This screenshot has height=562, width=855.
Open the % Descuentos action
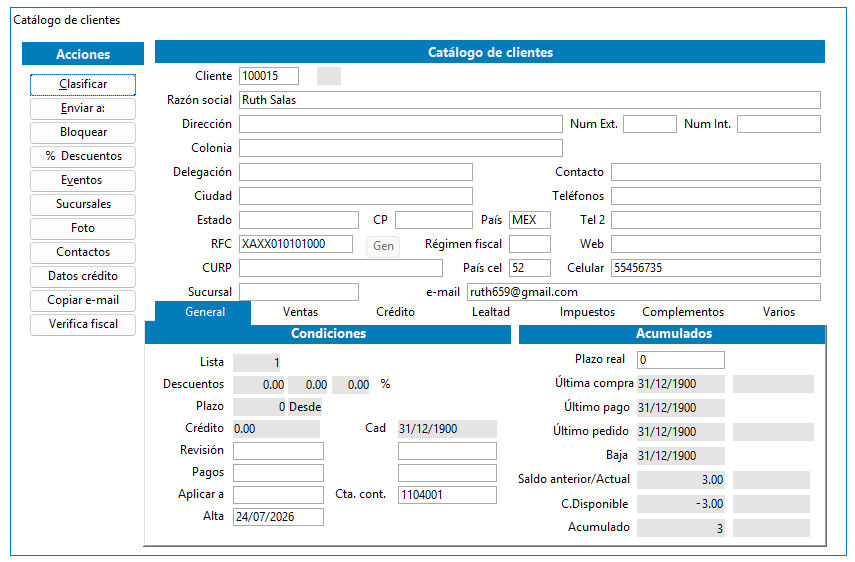click(83, 156)
